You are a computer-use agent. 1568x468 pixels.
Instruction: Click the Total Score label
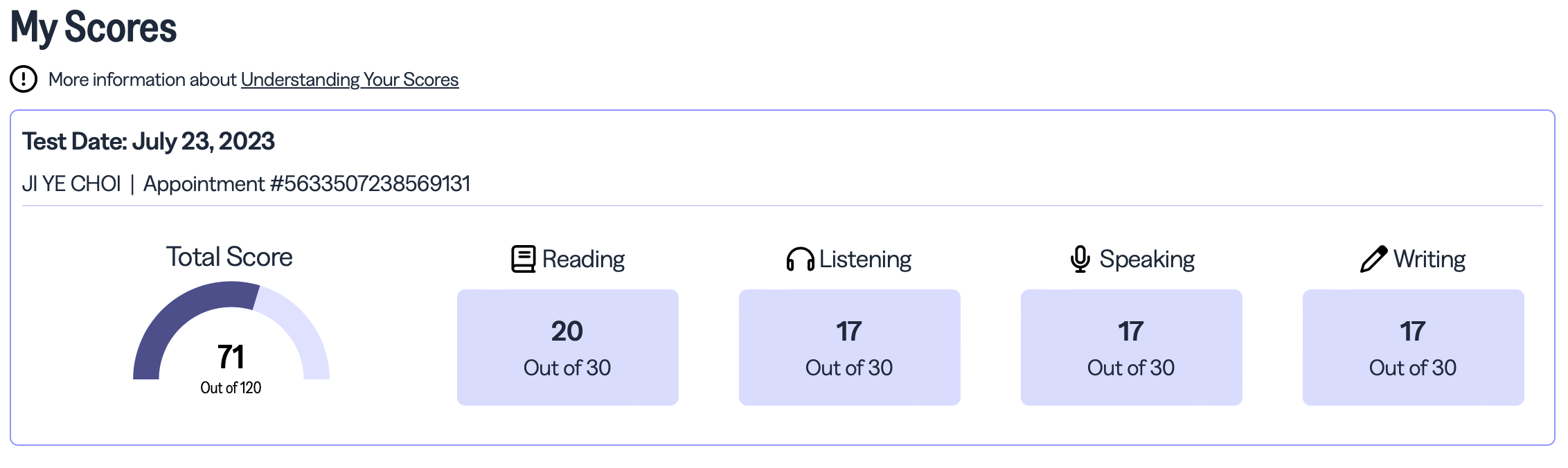click(x=229, y=257)
